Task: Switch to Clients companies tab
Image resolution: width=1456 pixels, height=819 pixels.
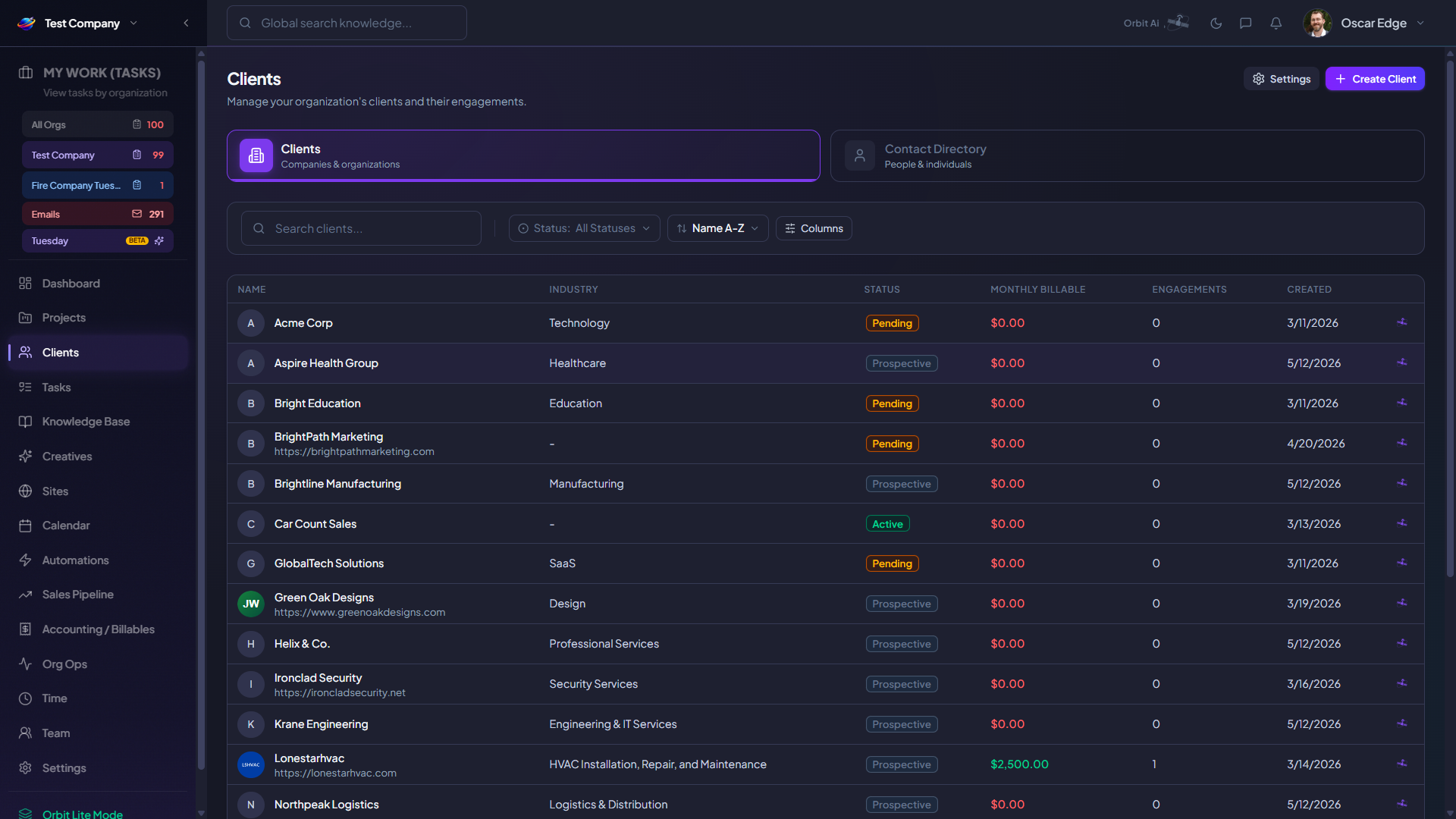Action: coord(523,155)
